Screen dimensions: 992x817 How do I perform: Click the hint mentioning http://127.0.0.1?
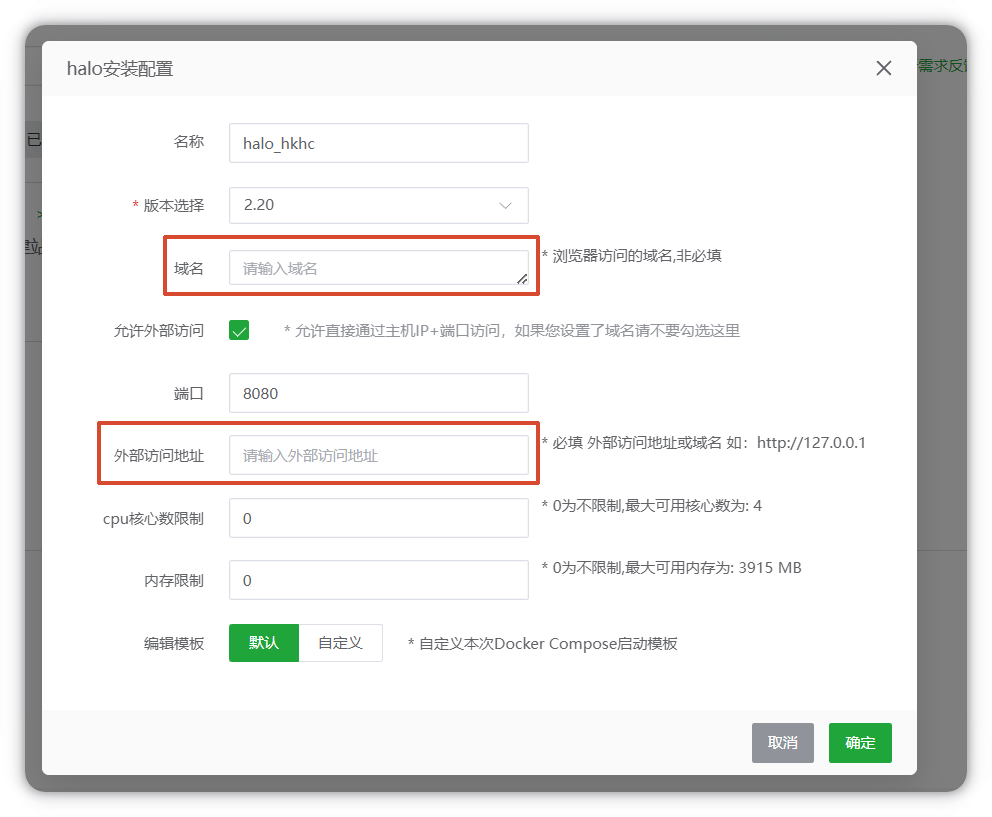click(x=704, y=442)
